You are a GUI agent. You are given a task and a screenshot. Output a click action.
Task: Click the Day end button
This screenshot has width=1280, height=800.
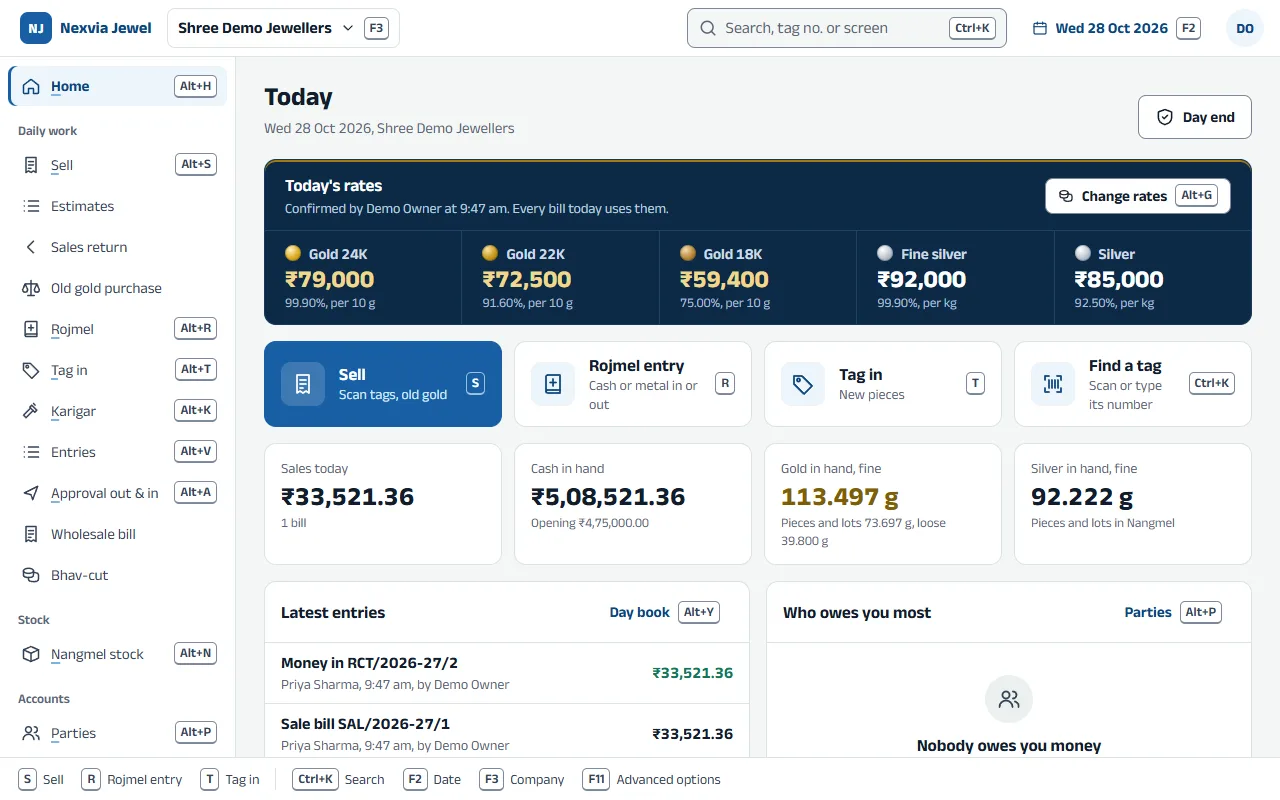coord(1195,117)
